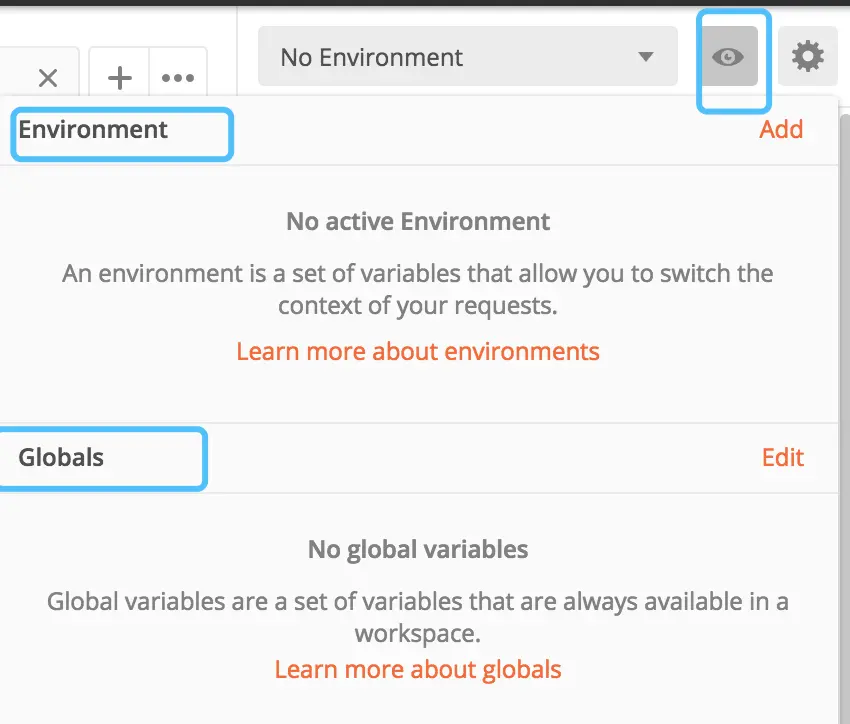
Task: Click the dark window title bar
Action: pyautogui.click(x=425, y=4)
